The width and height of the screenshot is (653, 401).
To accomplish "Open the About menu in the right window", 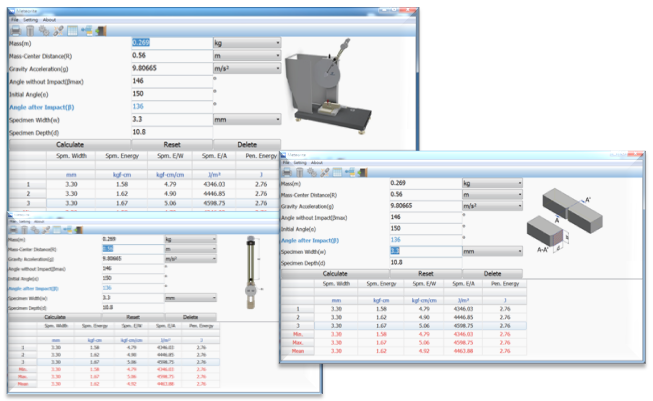I will click(317, 162).
